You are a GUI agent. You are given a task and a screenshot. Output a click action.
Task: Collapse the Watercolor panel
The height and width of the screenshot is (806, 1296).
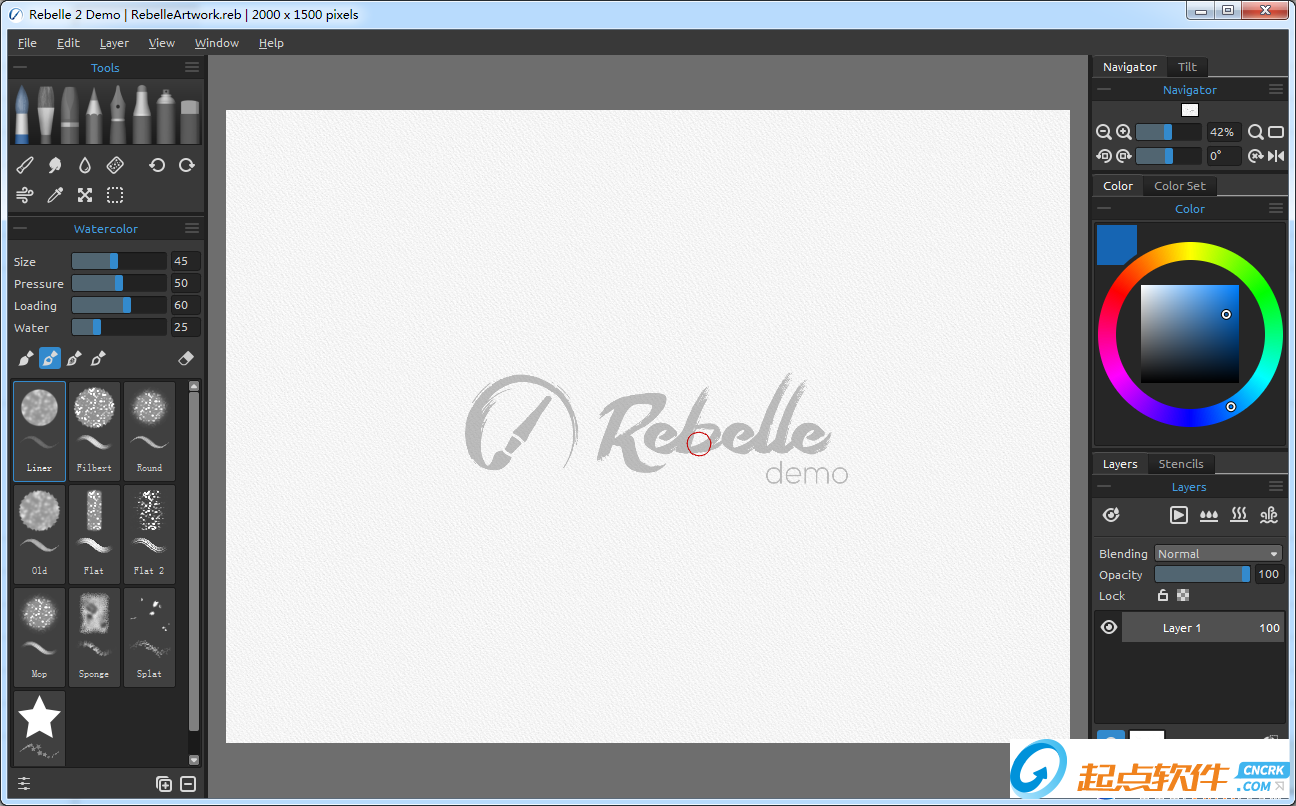20,228
